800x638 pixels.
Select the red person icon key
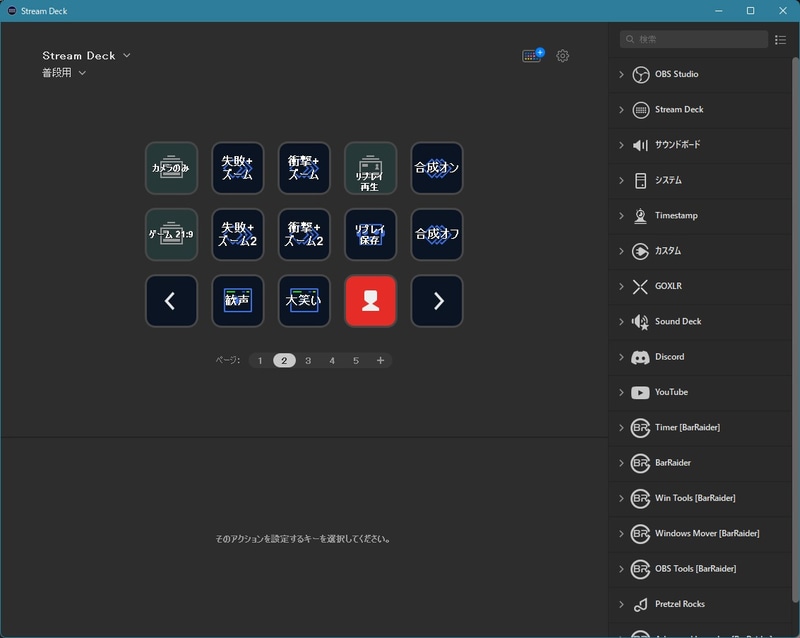370,301
